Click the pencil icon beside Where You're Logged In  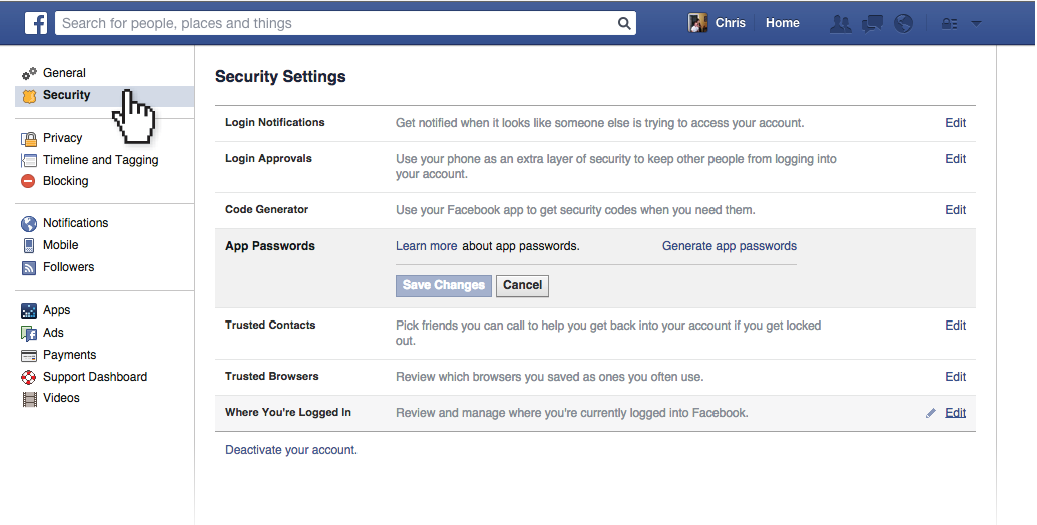[x=931, y=413]
